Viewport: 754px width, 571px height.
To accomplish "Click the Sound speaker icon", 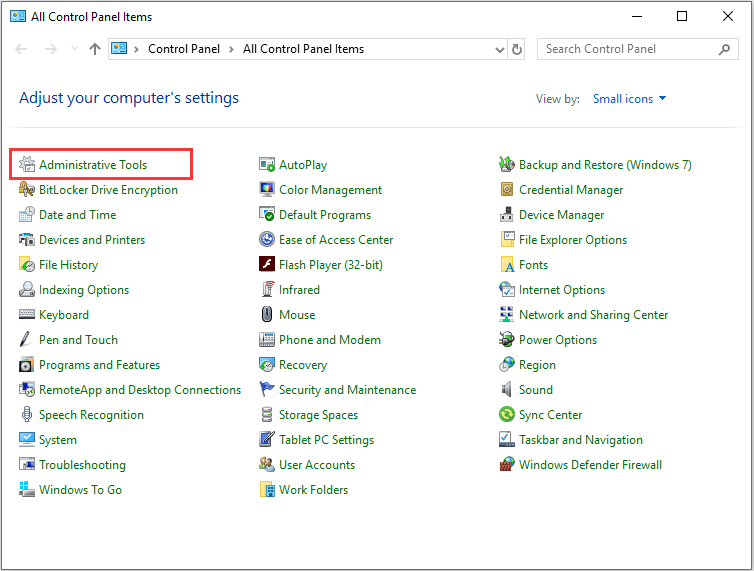I will click(506, 390).
